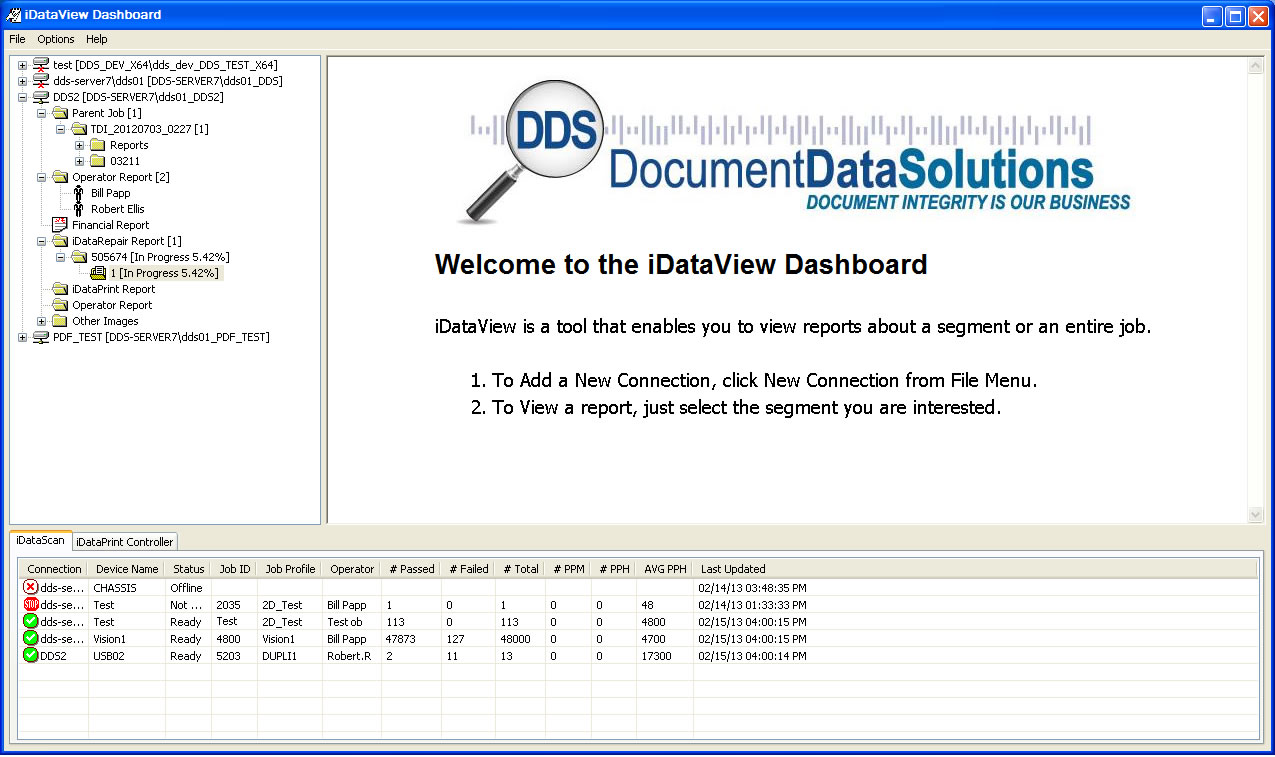
Task: Open the Options menu
Action: tap(56, 39)
